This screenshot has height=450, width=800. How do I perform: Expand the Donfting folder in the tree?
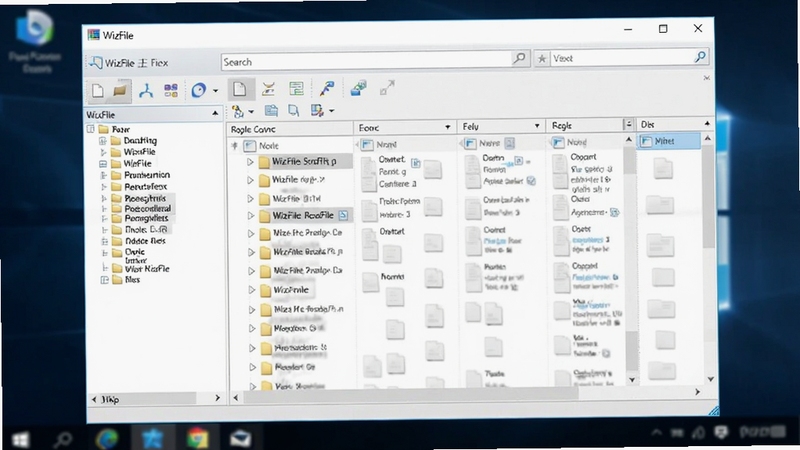pyautogui.click(x=103, y=140)
